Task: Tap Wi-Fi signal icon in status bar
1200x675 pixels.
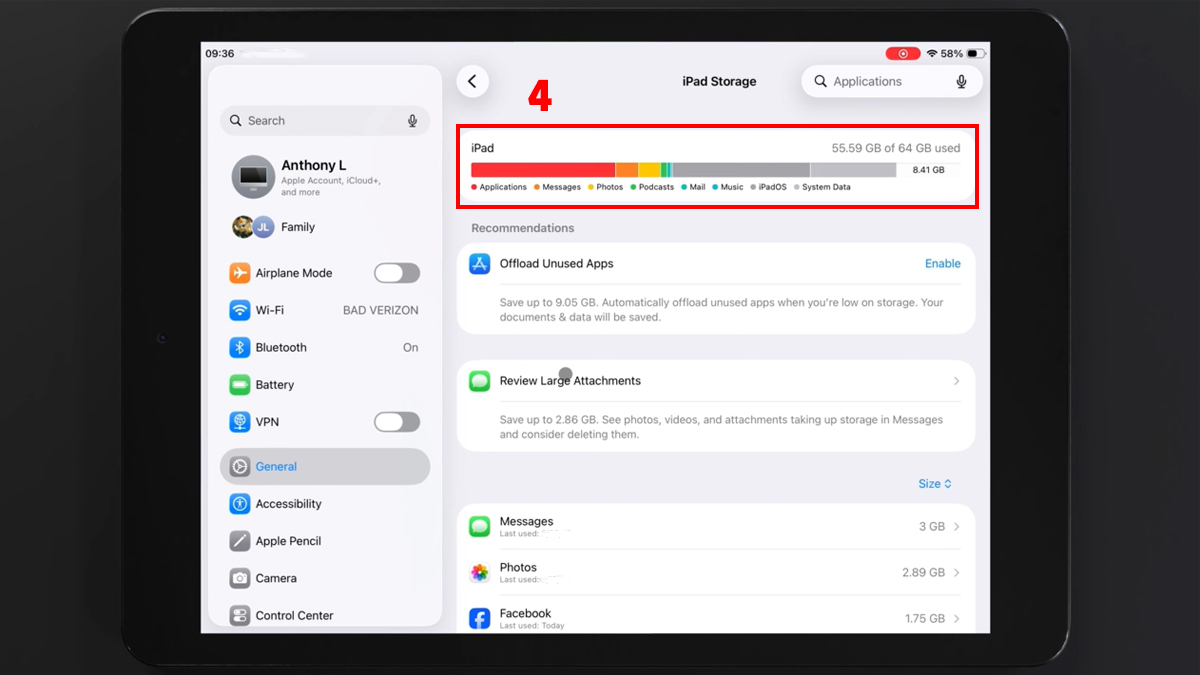Action: click(932, 53)
